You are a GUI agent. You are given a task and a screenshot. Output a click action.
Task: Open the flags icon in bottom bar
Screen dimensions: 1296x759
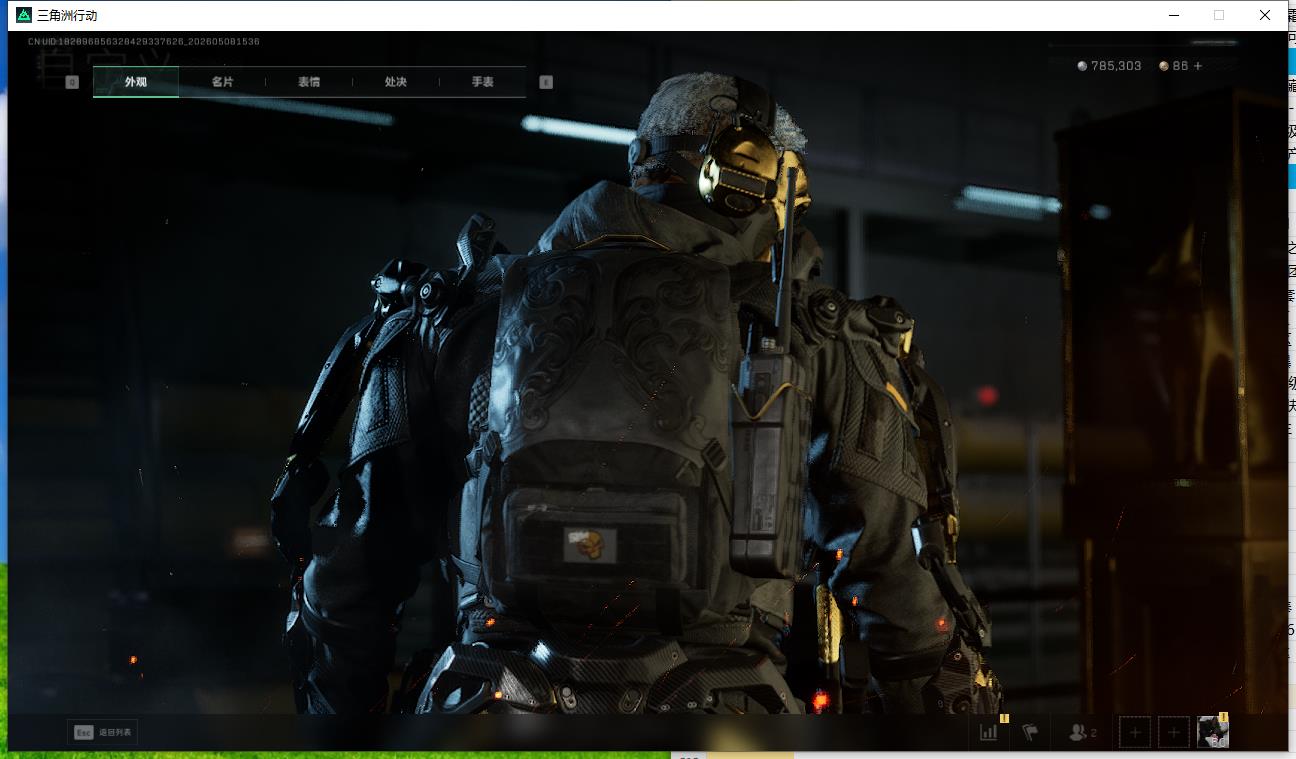pyautogui.click(x=1030, y=733)
